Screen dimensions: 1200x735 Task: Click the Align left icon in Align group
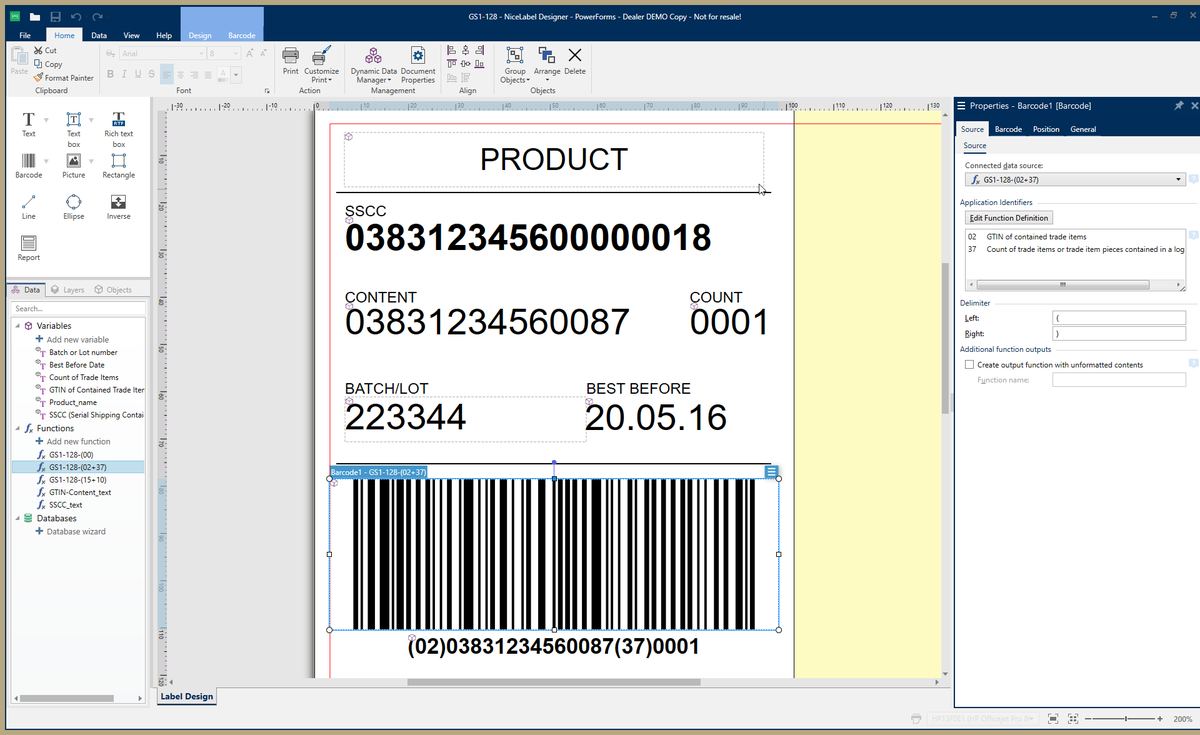point(452,50)
